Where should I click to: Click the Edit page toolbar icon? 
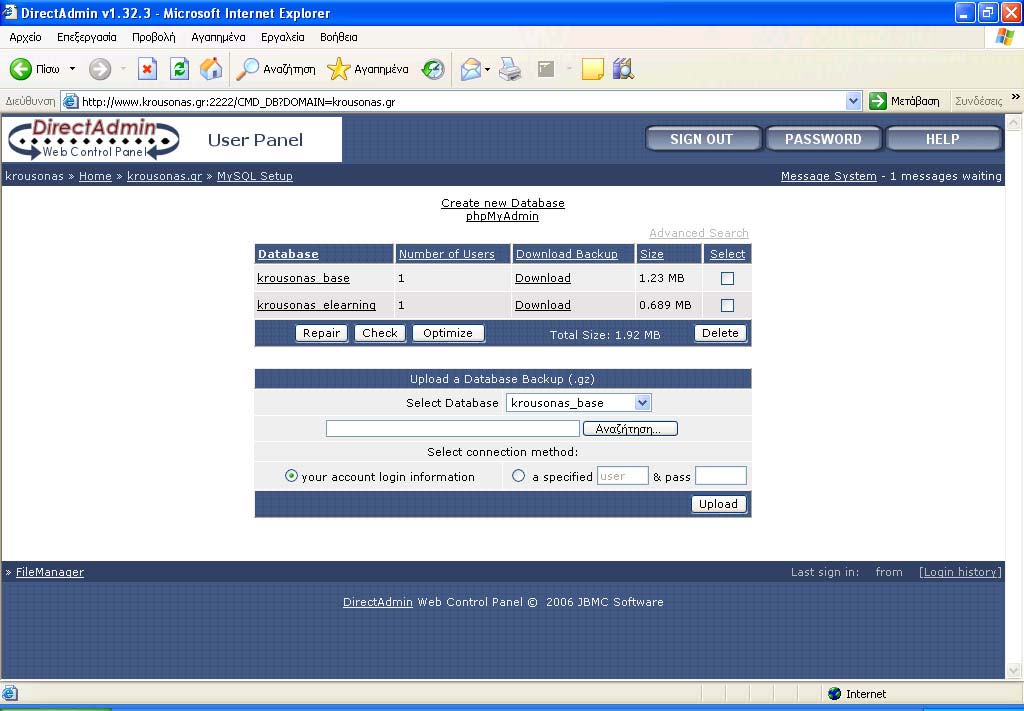(x=546, y=69)
